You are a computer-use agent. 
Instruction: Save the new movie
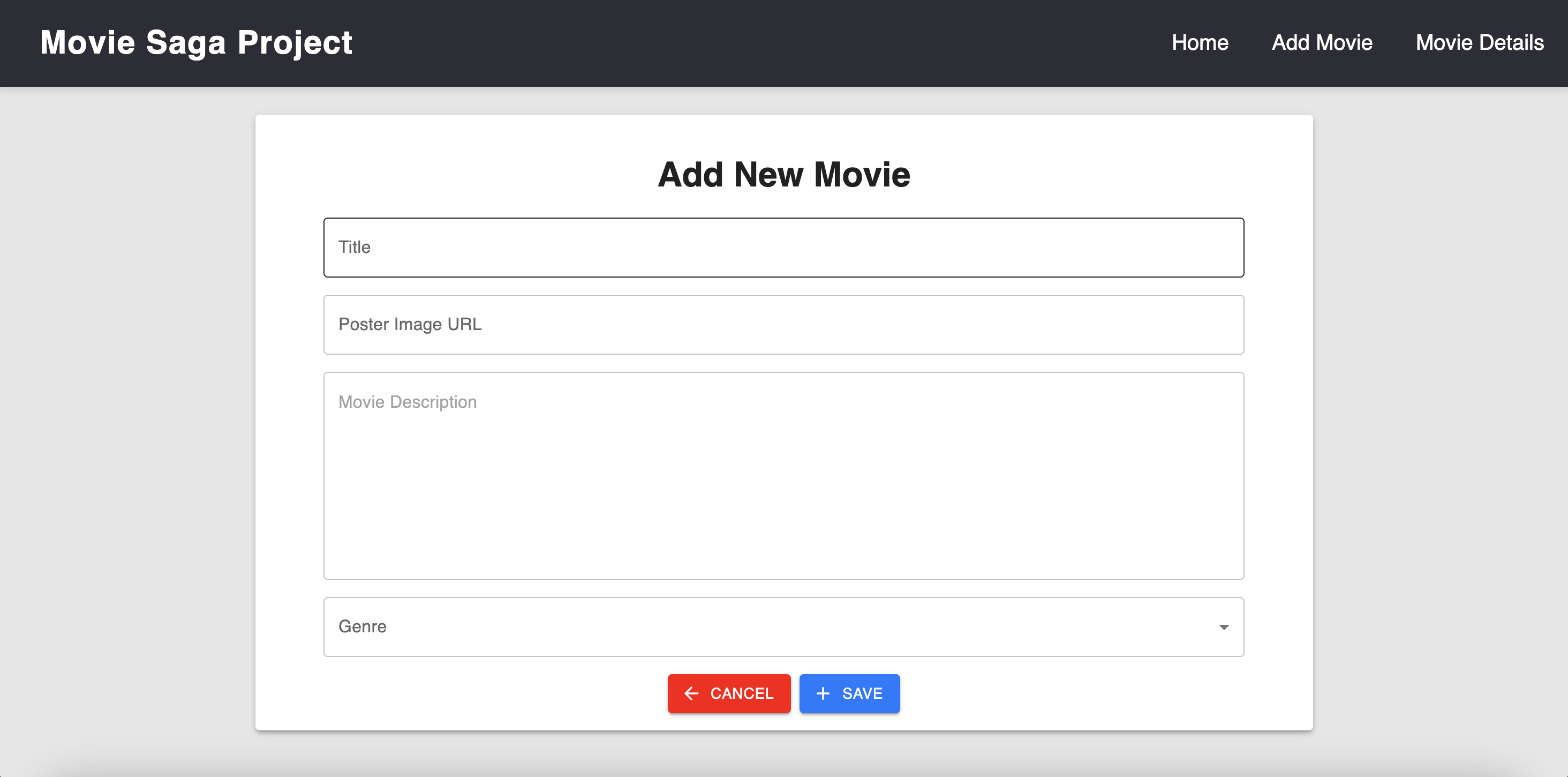coord(849,693)
